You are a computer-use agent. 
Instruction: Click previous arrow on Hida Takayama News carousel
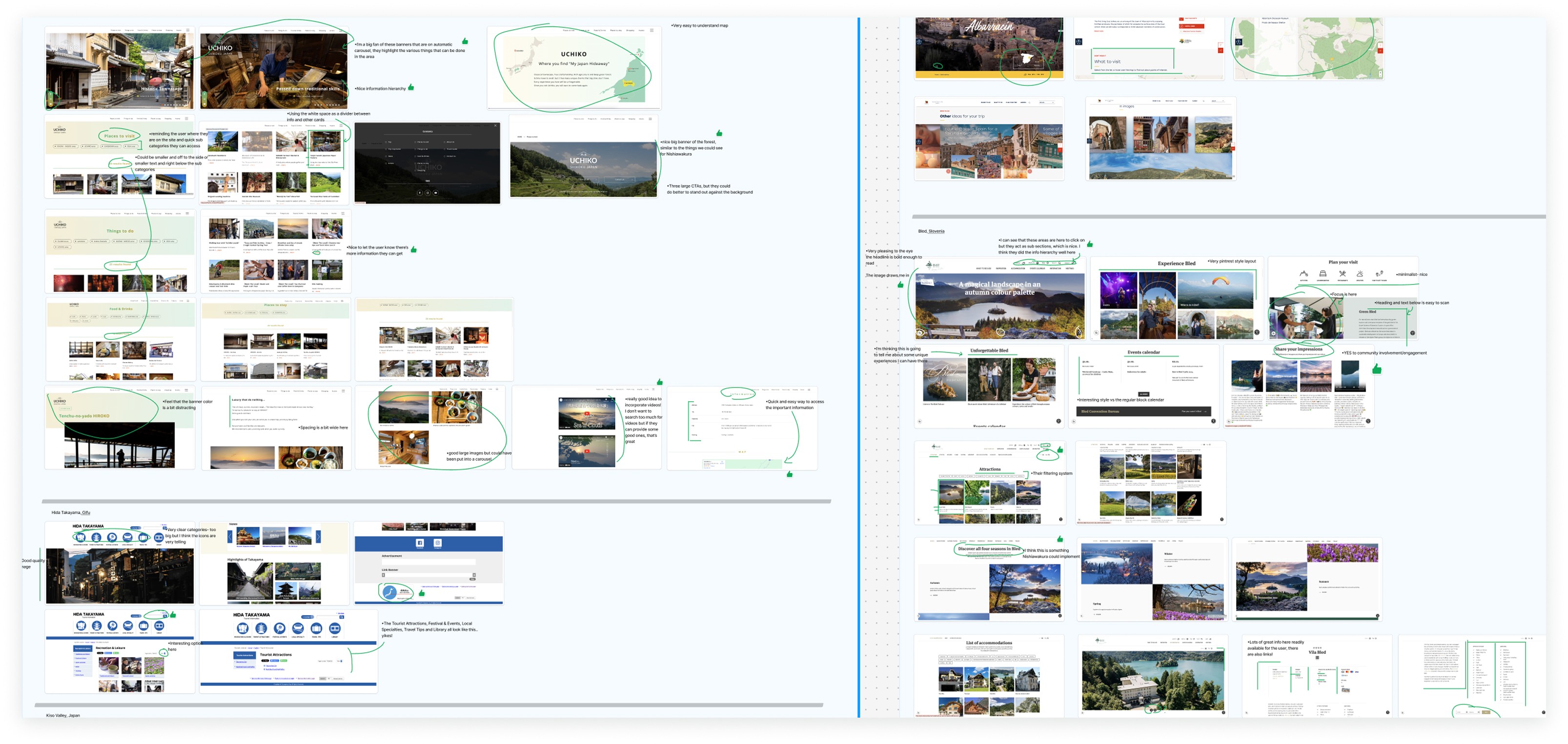coord(230,537)
